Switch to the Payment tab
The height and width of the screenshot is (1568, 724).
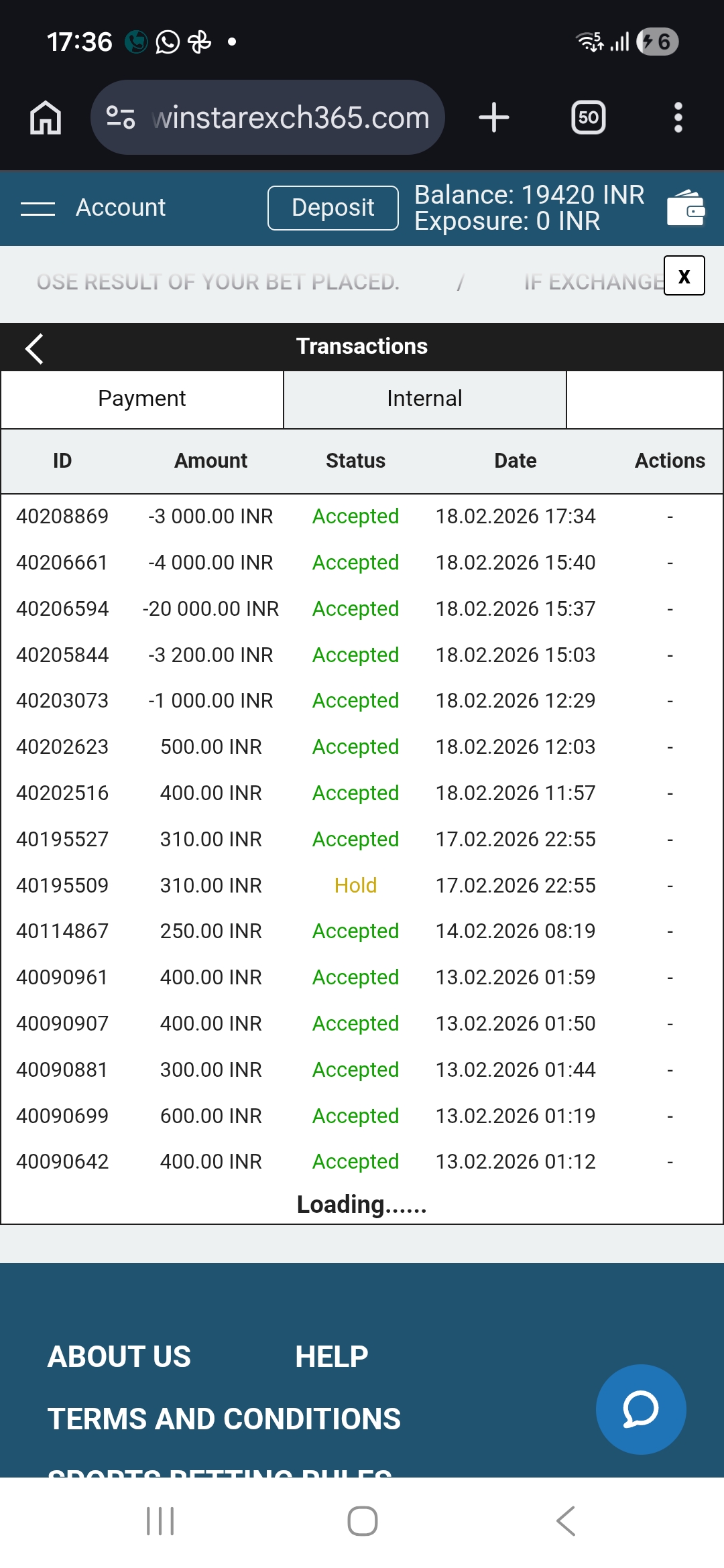pyautogui.click(x=142, y=399)
